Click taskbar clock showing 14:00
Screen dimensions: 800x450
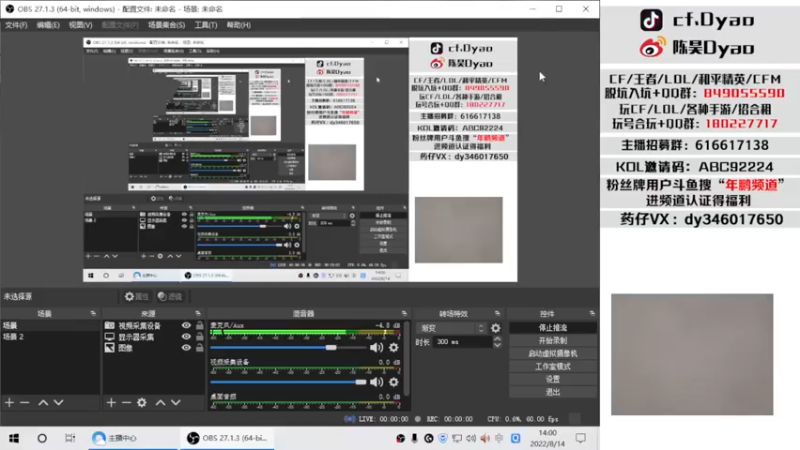[x=547, y=438]
